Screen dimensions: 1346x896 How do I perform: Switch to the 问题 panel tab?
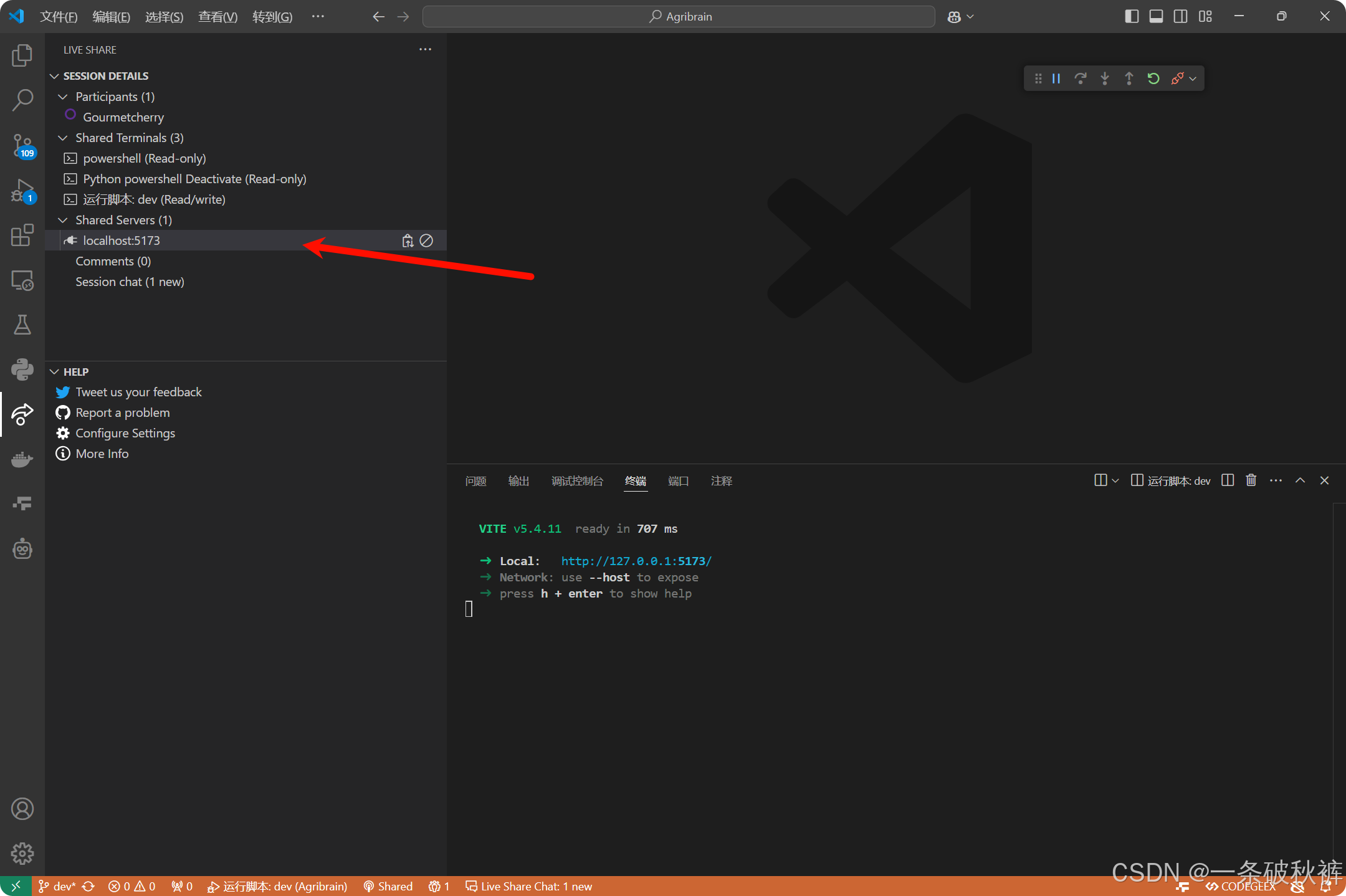click(x=476, y=481)
